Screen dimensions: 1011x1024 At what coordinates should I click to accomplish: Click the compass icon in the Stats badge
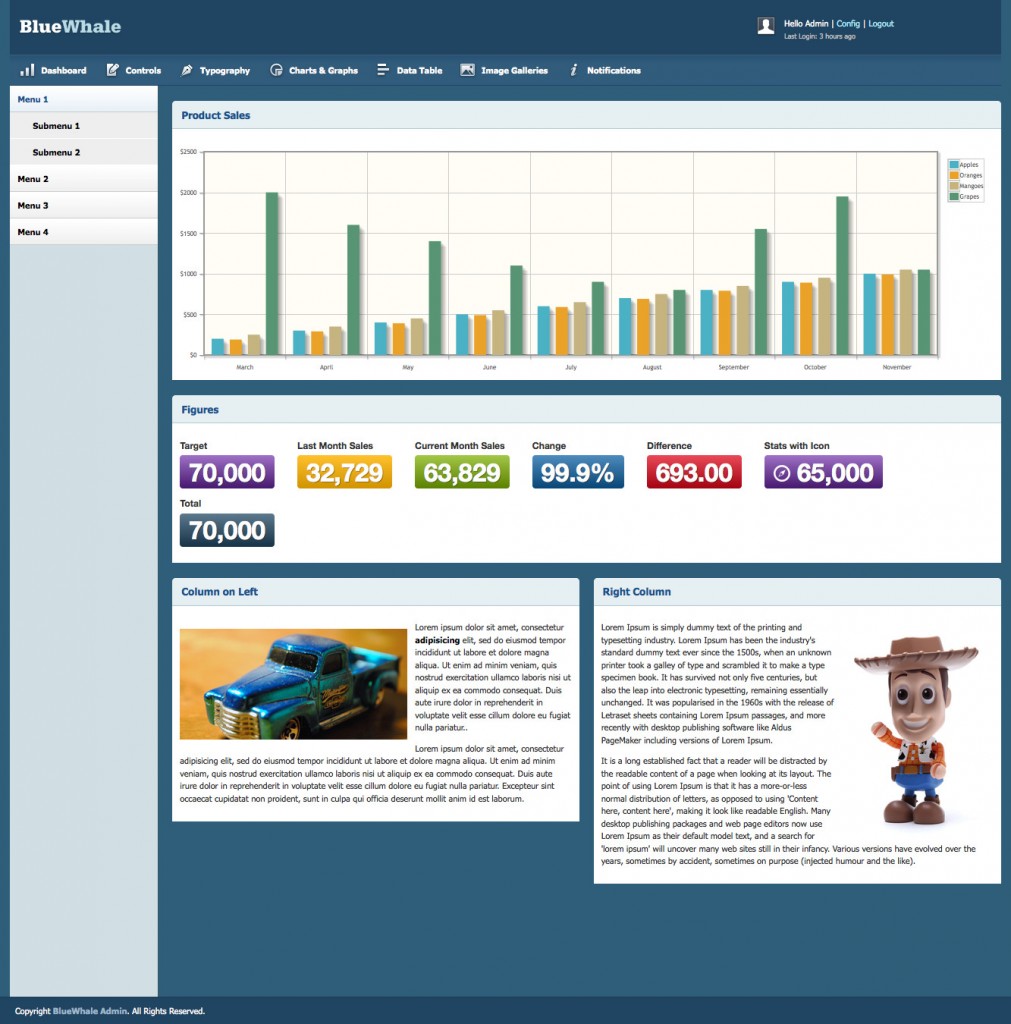coord(782,473)
